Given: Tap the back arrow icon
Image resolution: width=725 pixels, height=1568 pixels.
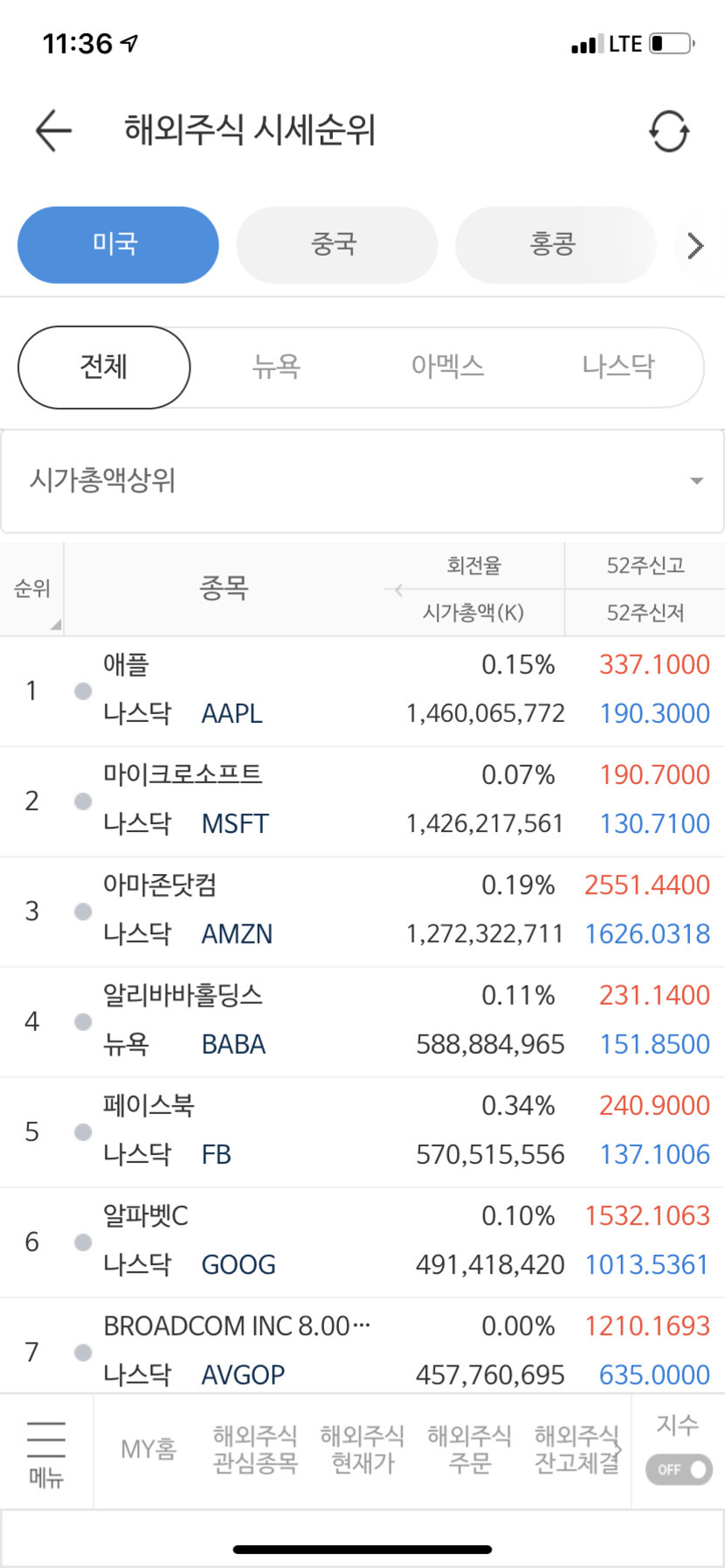Looking at the screenshot, I should (53, 131).
